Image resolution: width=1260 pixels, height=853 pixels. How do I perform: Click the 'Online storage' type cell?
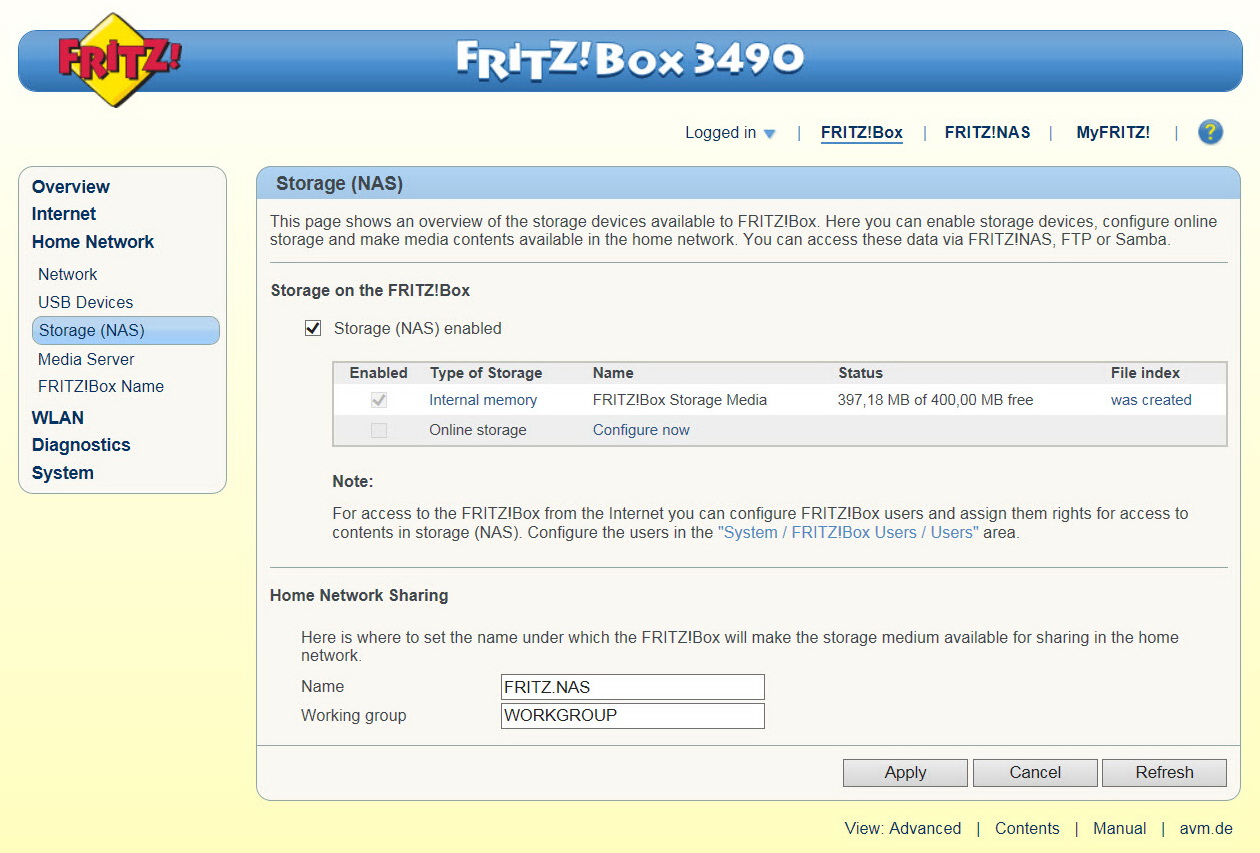point(478,430)
